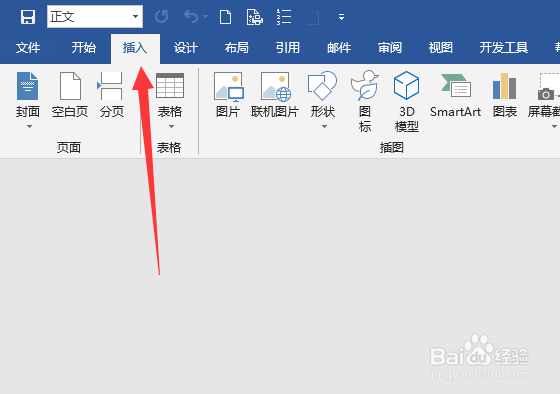Open Customize Quick Access Toolbar dropdown
Viewport: 560px width, 394px height.
click(341, 17)
